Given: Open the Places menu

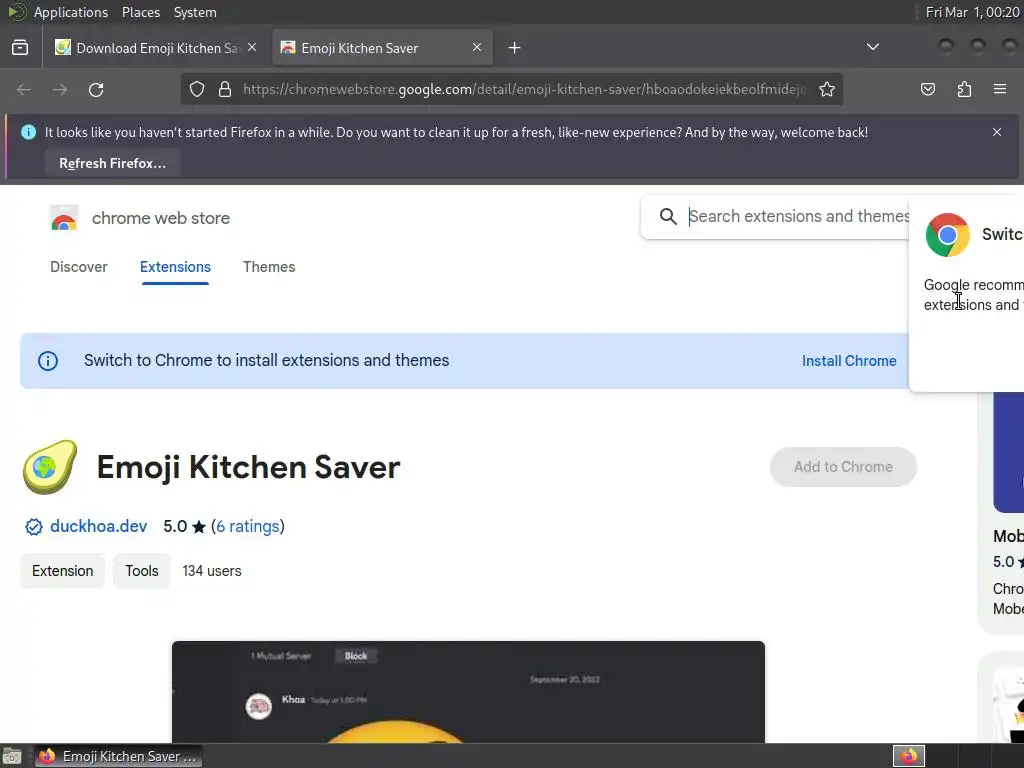Looking at the screenshot, I should (140, 12).
